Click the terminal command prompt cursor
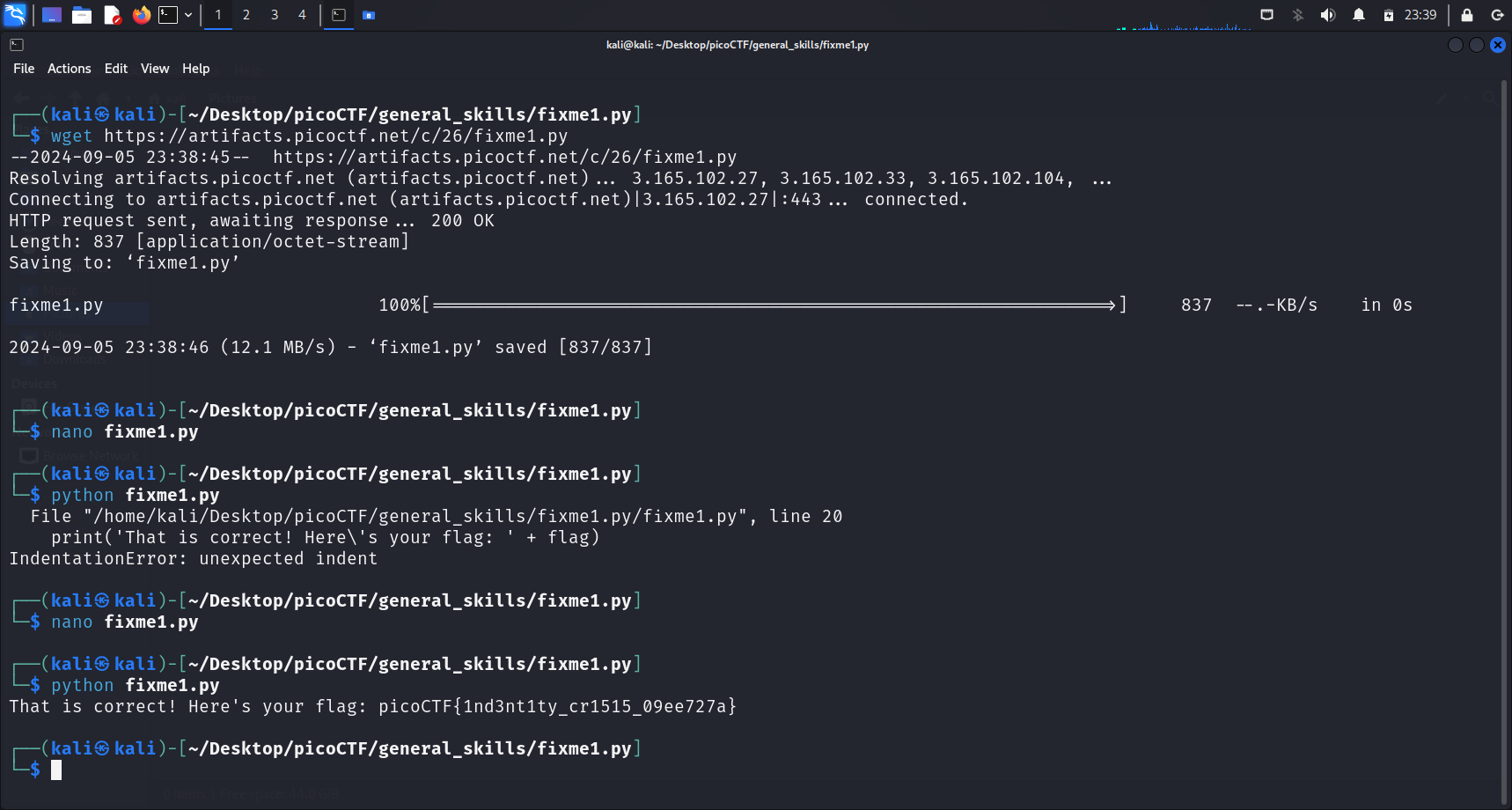The height and width of the screenshot is (810, 1512). pyautogui.click(x=56, y=770)
